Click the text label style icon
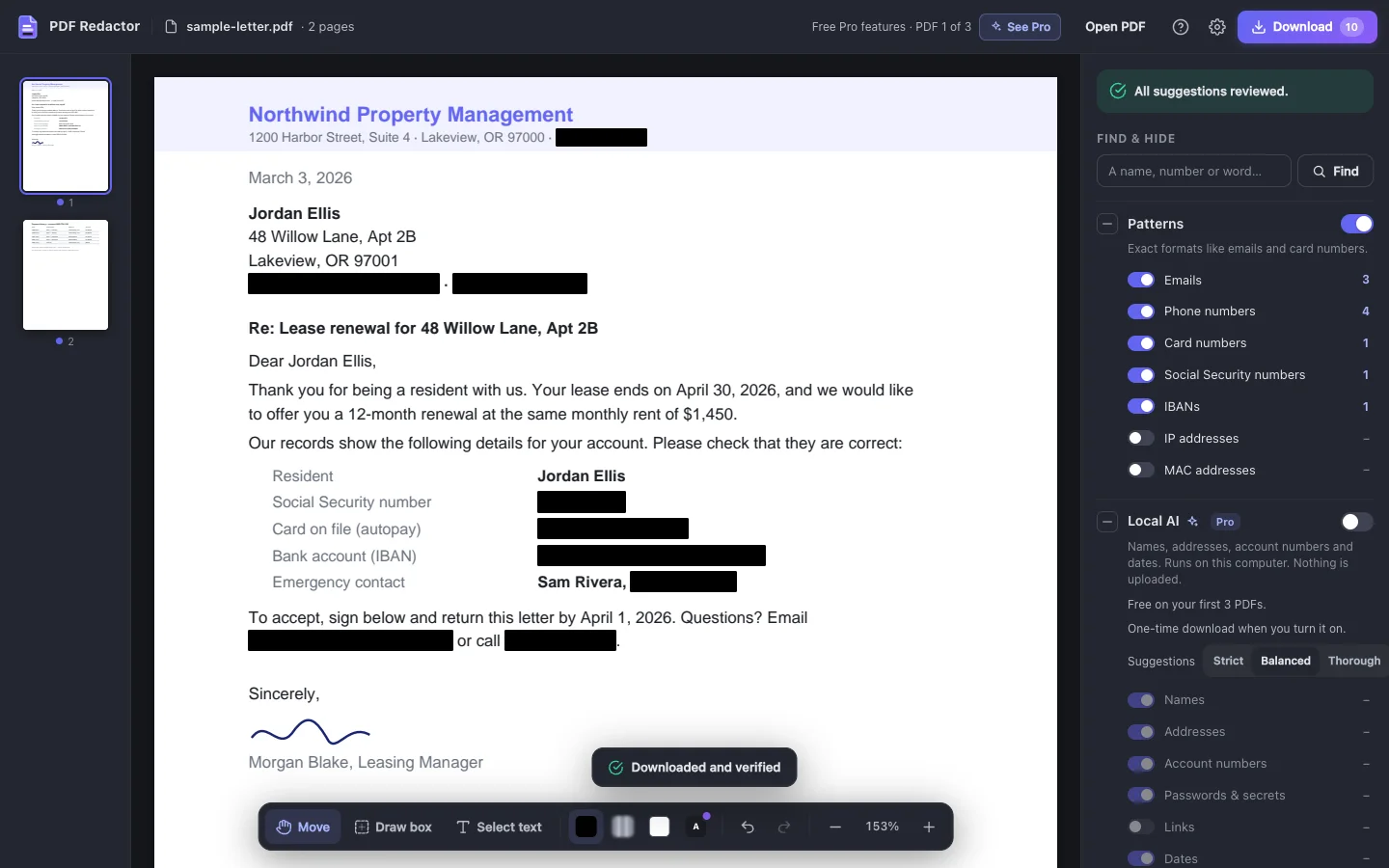 coord(696,827)
